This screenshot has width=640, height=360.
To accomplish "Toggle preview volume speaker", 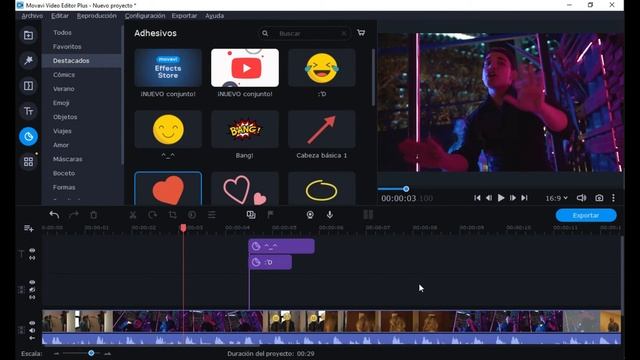I will point(581,198).
